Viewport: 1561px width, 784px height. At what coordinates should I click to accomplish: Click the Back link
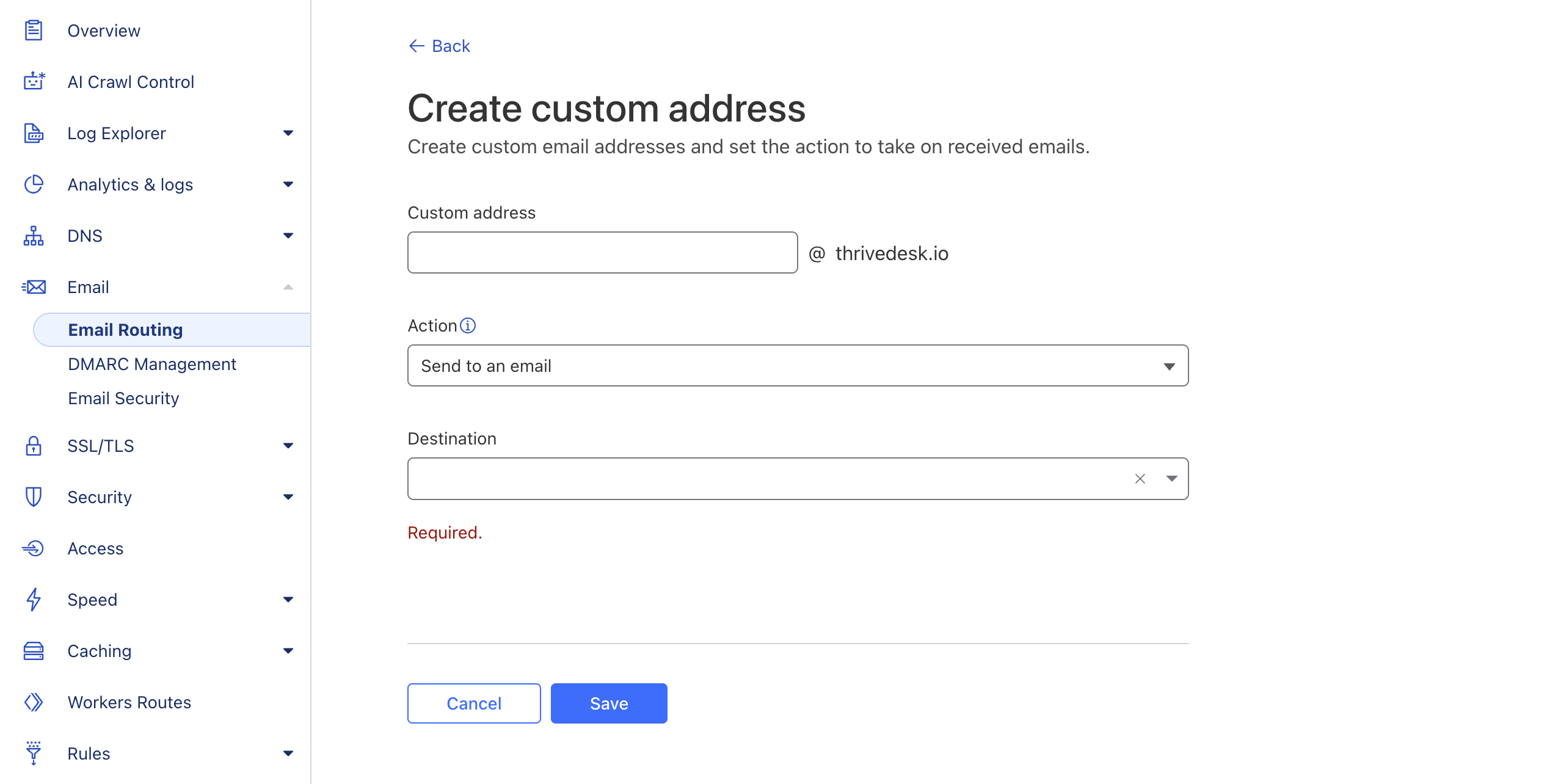tap(439, 46)
